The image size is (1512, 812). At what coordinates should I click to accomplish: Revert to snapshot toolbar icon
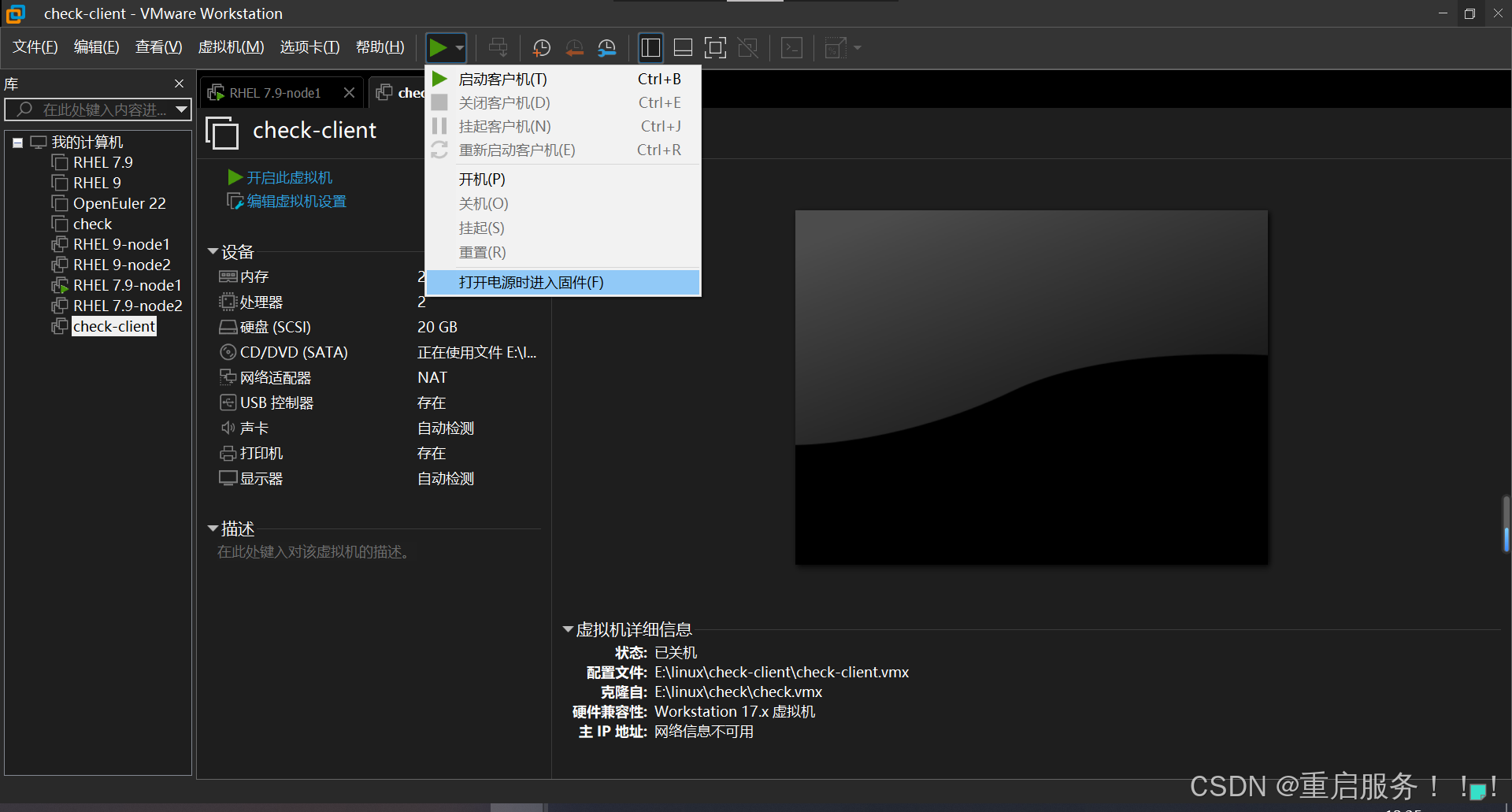pyautogui.click(x=575, y=48)
